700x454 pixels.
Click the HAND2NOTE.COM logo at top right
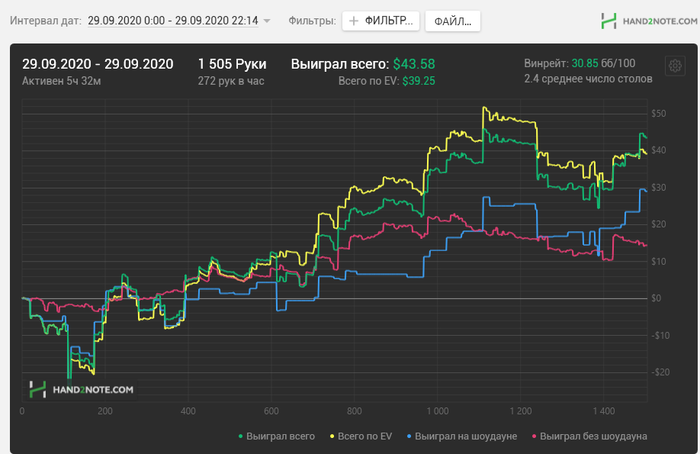point(649,21)
